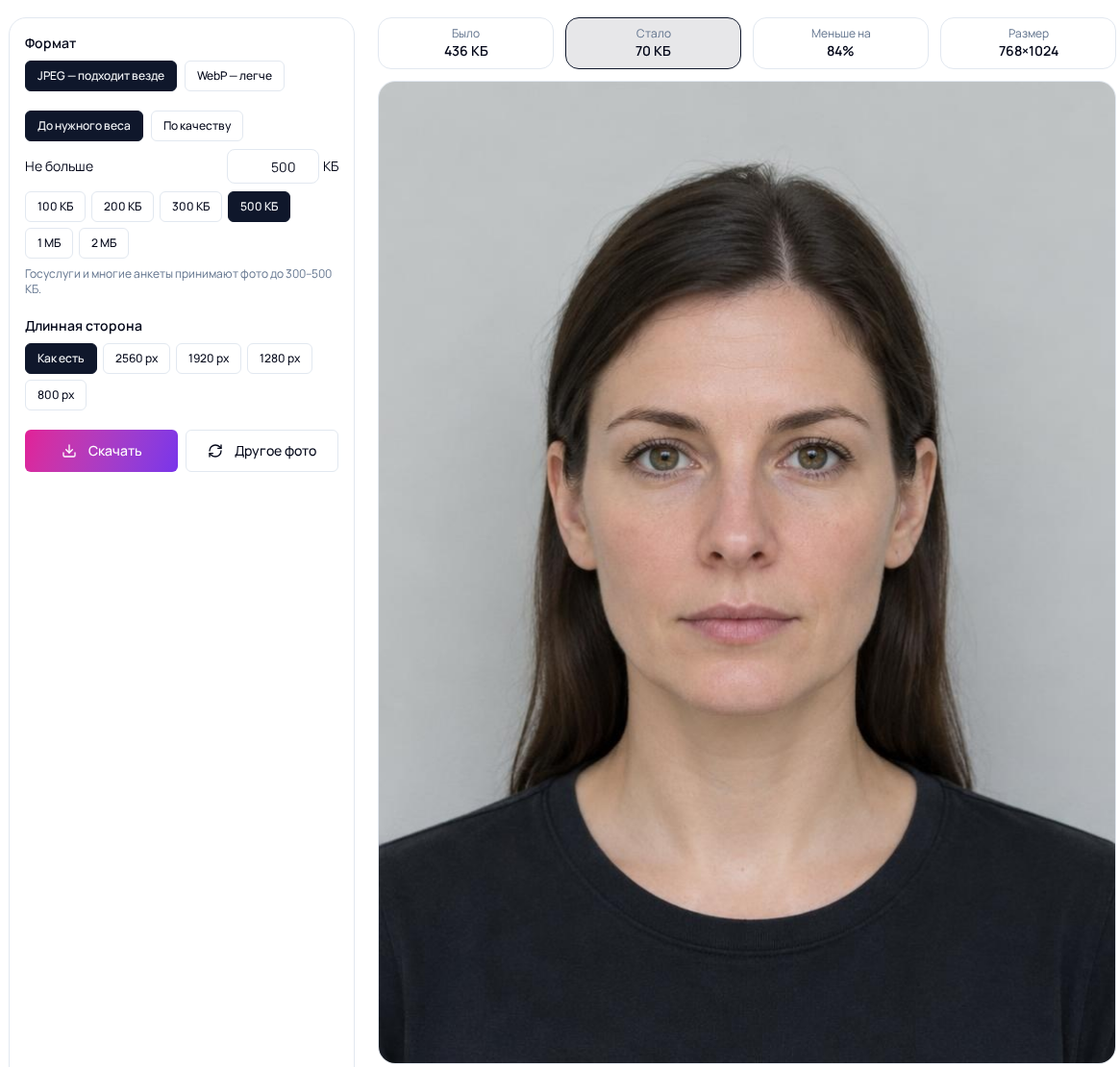Select the 500 КБ size preset

(259, 207)
